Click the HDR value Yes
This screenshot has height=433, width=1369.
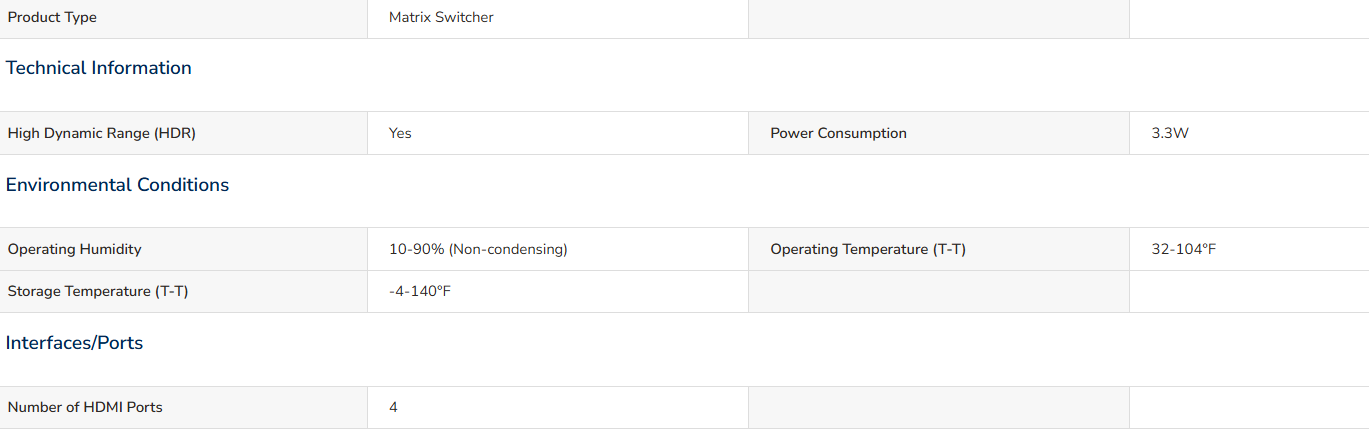(400, 133)
